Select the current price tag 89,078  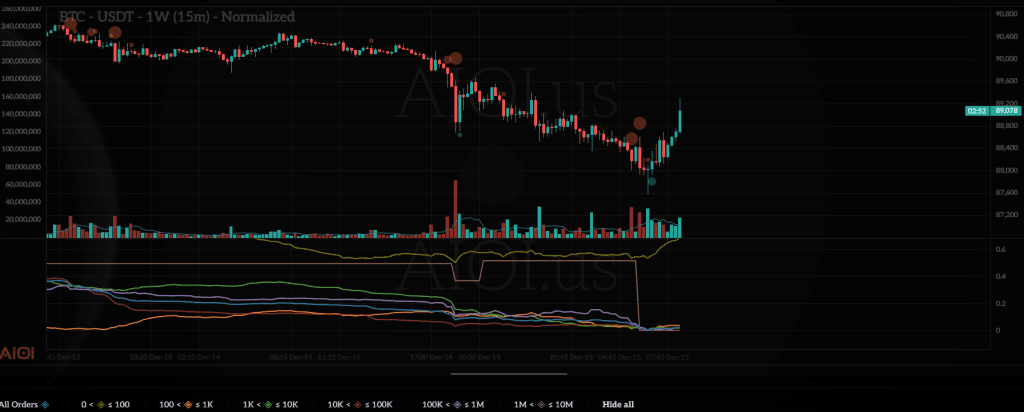(1003, 111)
